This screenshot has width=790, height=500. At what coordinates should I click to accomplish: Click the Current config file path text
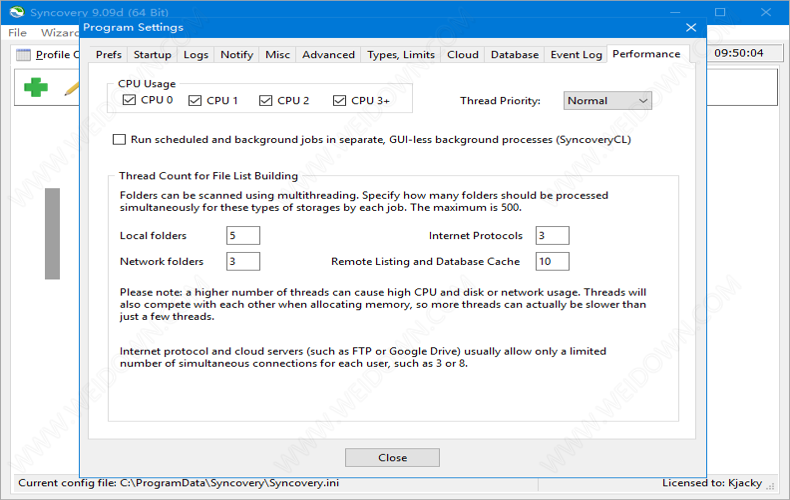coord(179,483)
